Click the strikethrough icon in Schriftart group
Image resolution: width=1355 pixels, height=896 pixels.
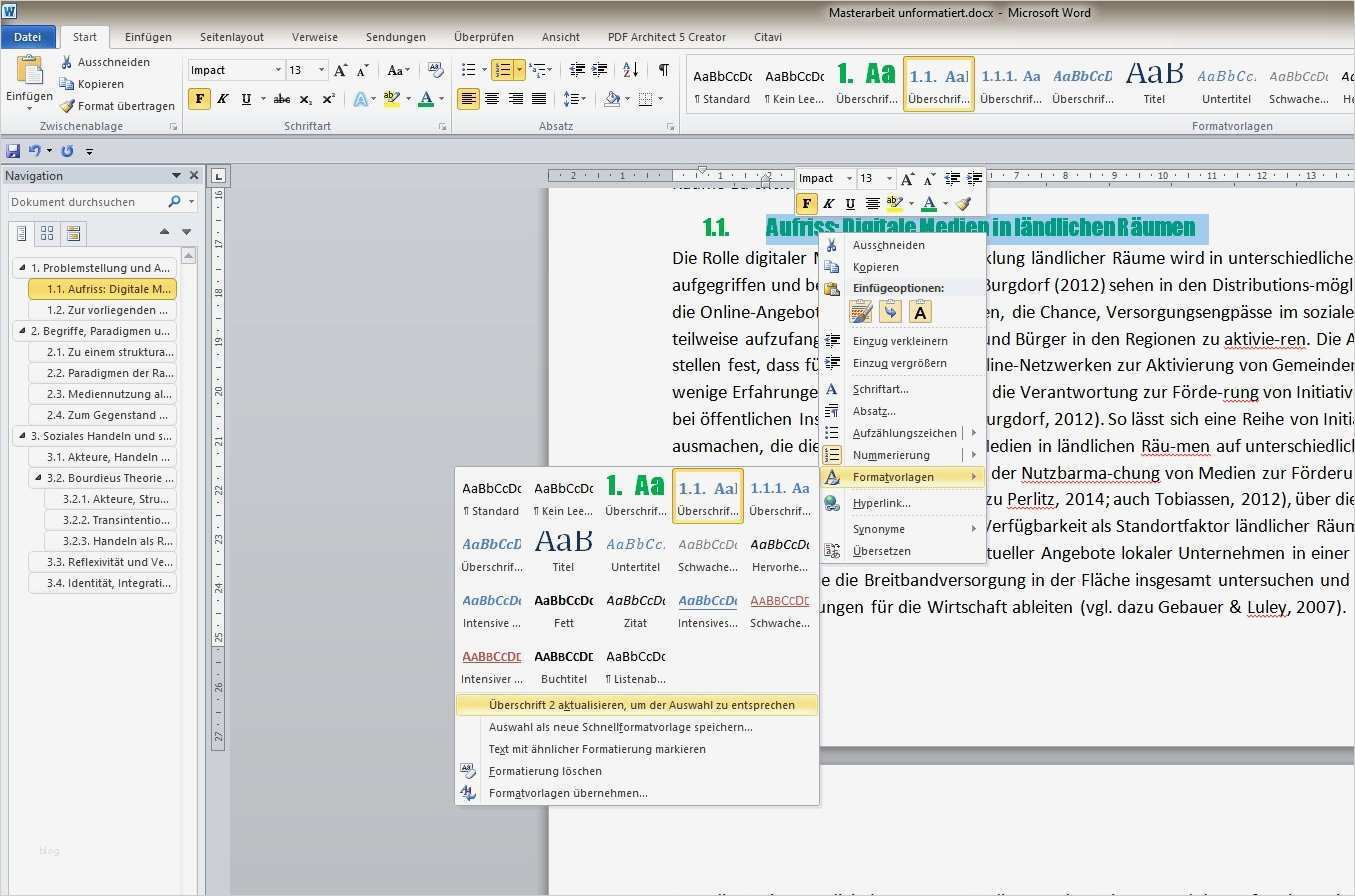282,99
